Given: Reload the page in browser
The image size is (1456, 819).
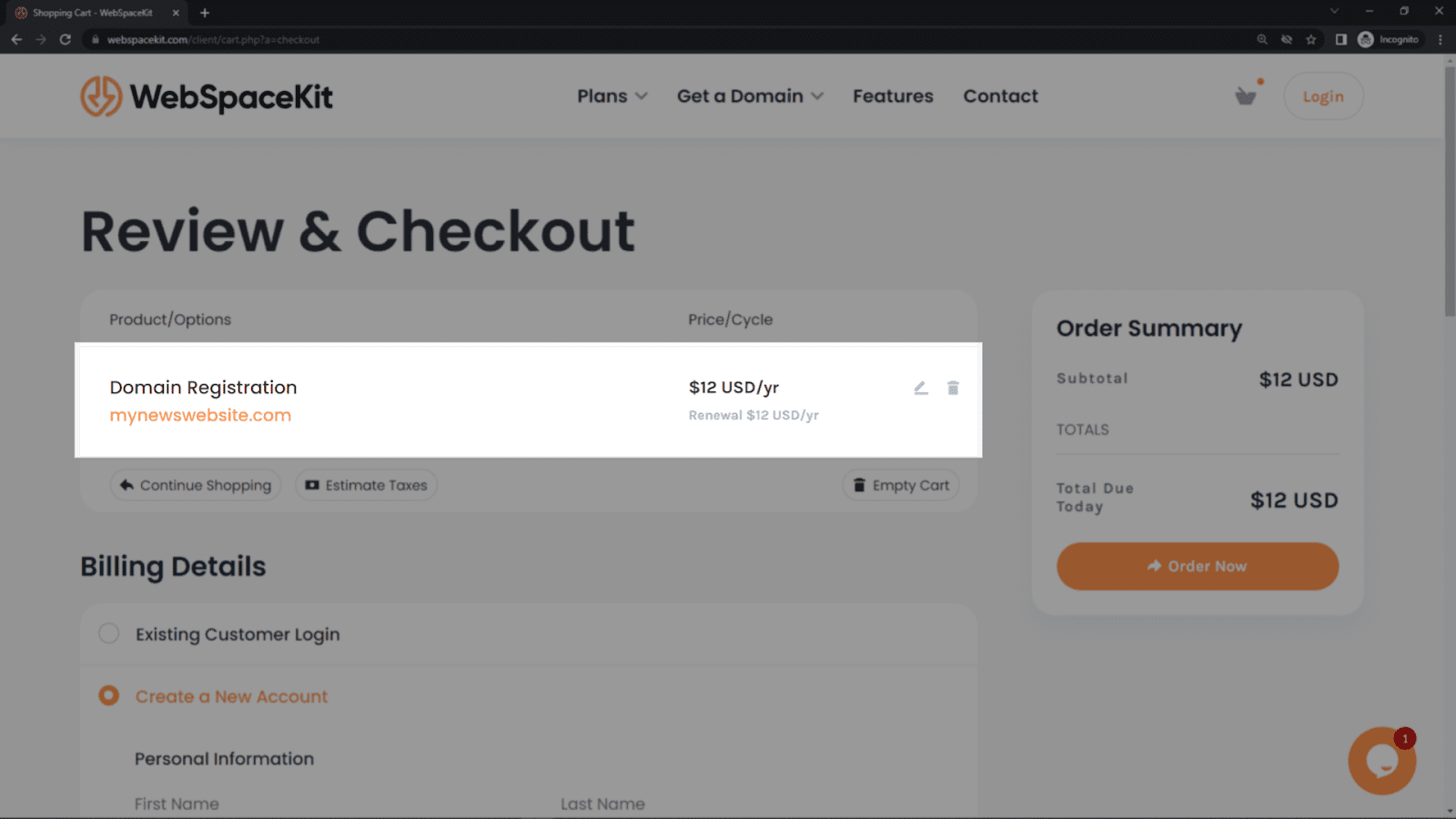Looking at the screenshot, I should coord(65,39).
